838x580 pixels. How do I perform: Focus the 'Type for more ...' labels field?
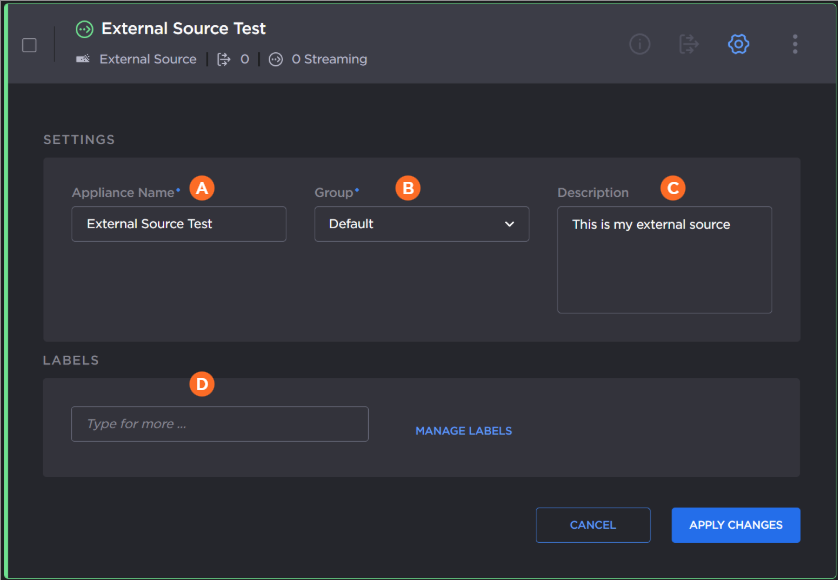[220, 424]
